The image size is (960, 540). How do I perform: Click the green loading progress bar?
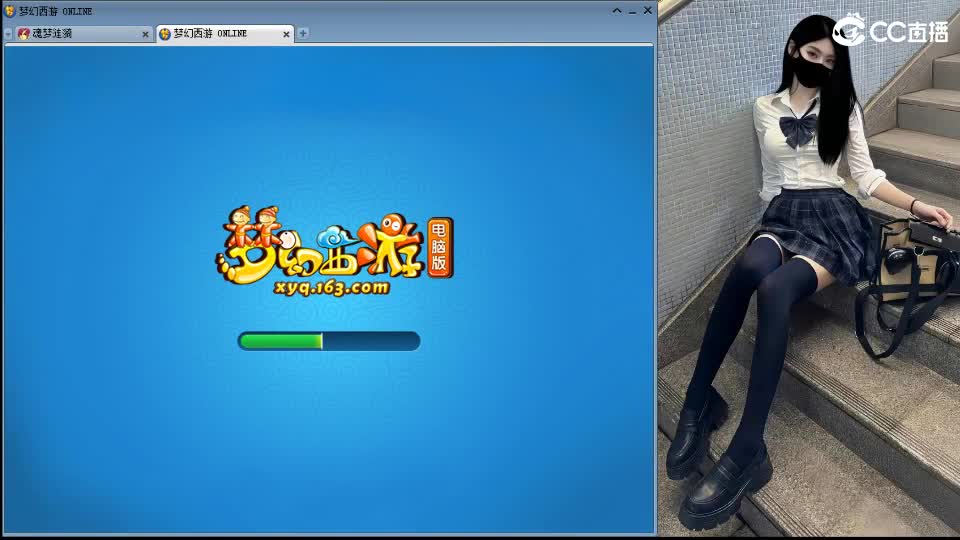pos(329,341)
